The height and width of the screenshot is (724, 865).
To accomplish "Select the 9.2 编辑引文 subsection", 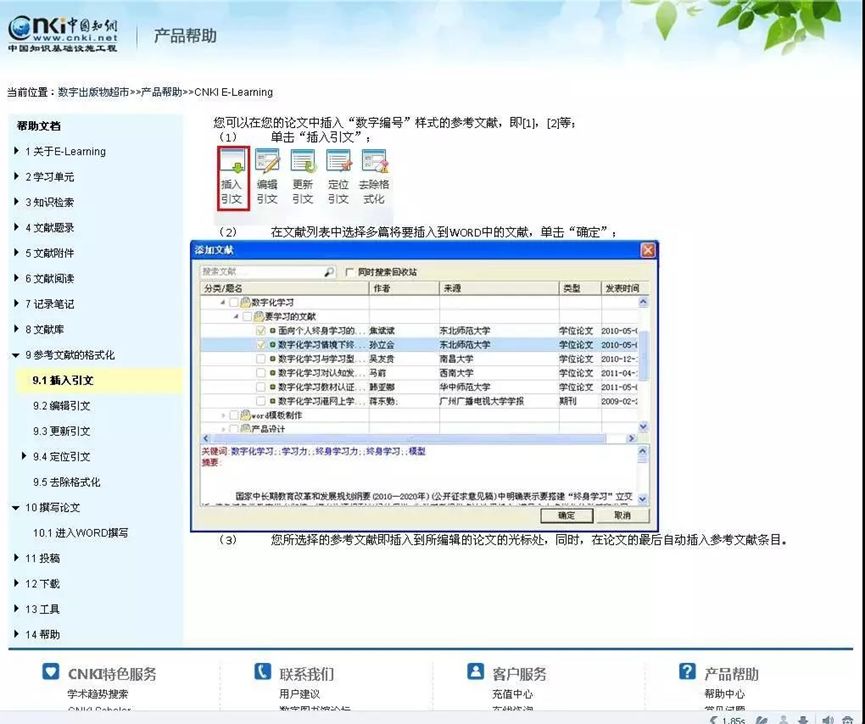I will point(61,406).
